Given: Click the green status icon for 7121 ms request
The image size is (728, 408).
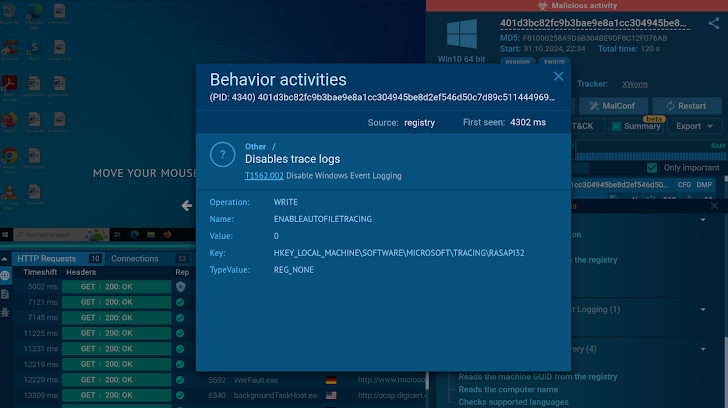Looking at the screenshot, I should pyautogui.click(x=180, y=302).
